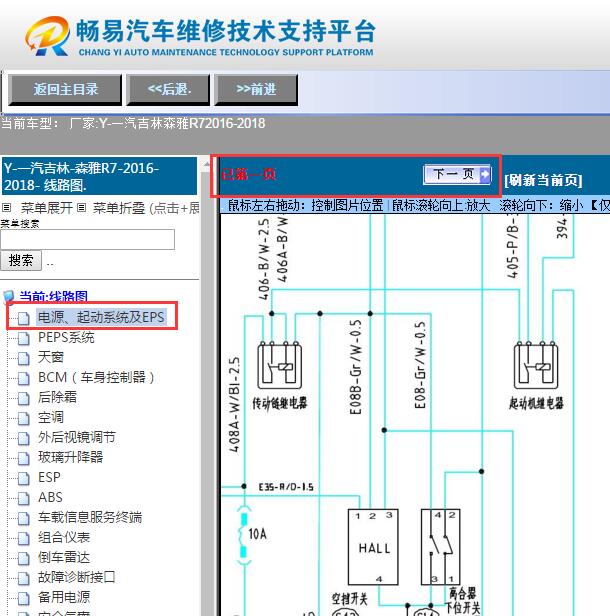610x616 pixels.
Task: Click the 当前:线路图 root node
Action: tap(53, 297)
